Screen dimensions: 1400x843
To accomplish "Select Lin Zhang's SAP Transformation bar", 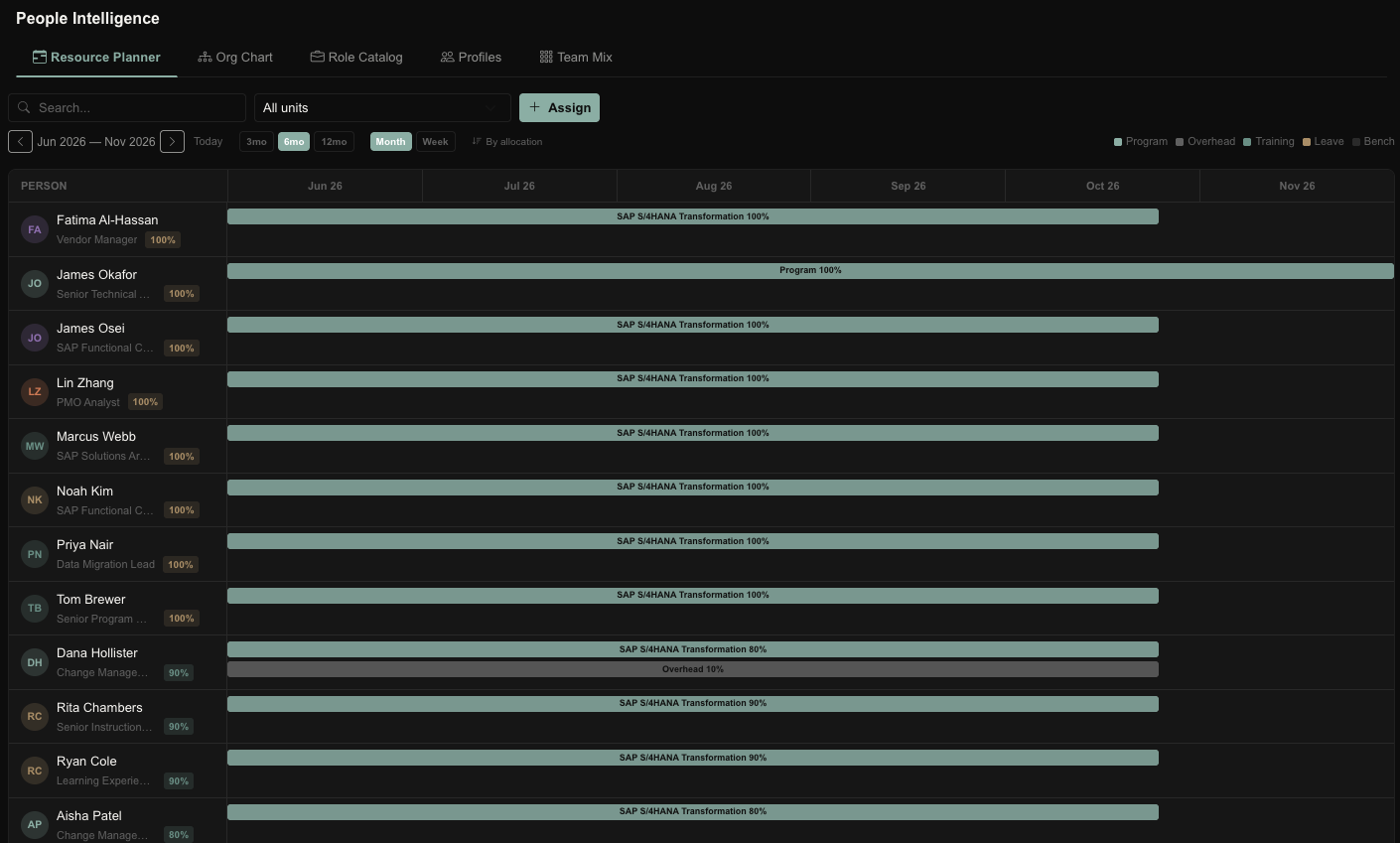I will pyautogui.click(x=693, y=379).
